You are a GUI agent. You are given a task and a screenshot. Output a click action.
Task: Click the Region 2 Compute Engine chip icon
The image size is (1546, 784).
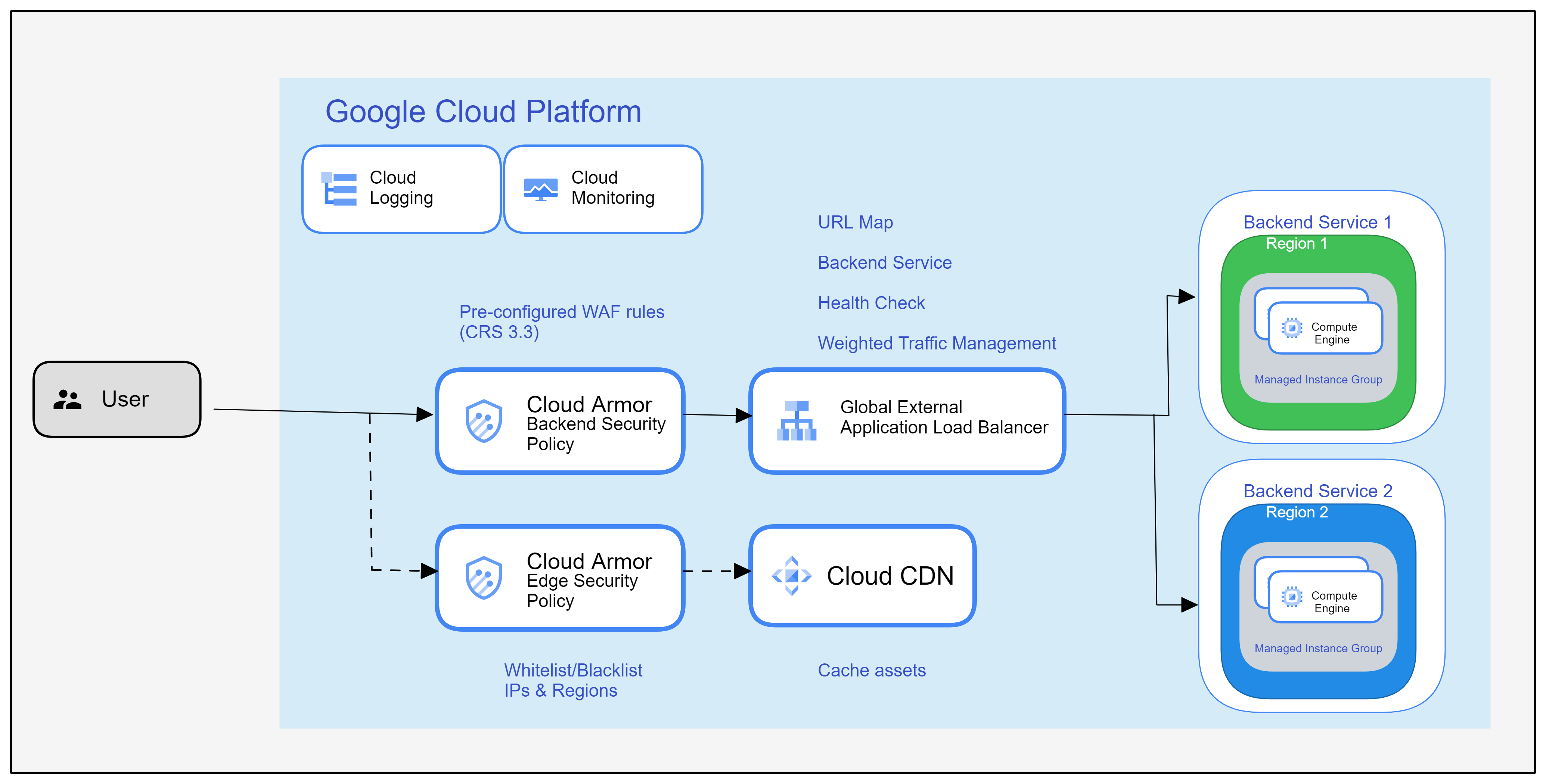[x=1292, y=597]
